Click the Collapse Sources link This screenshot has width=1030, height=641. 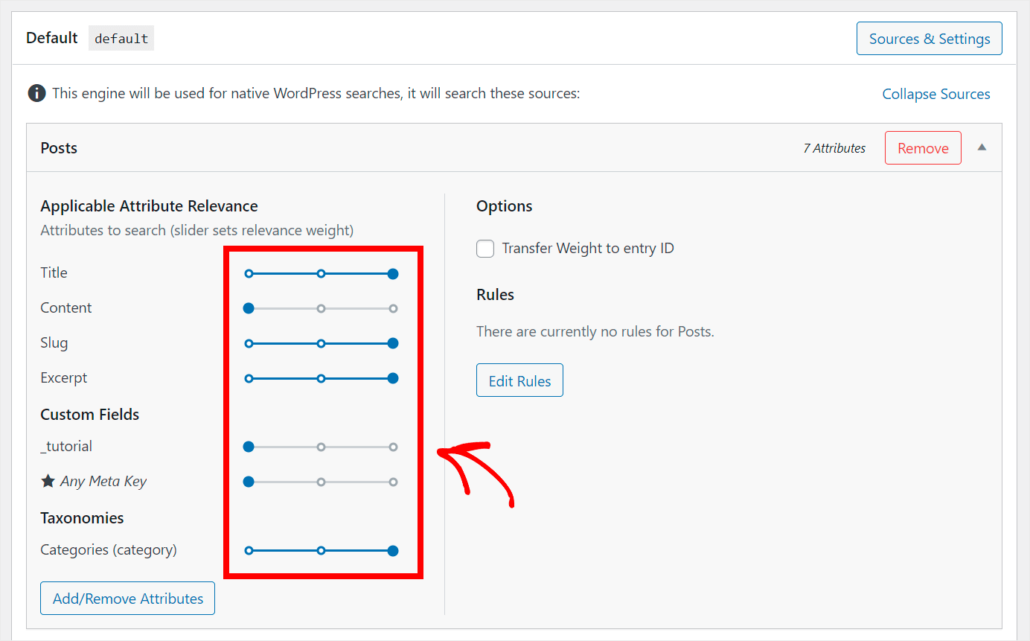point(935,93)
